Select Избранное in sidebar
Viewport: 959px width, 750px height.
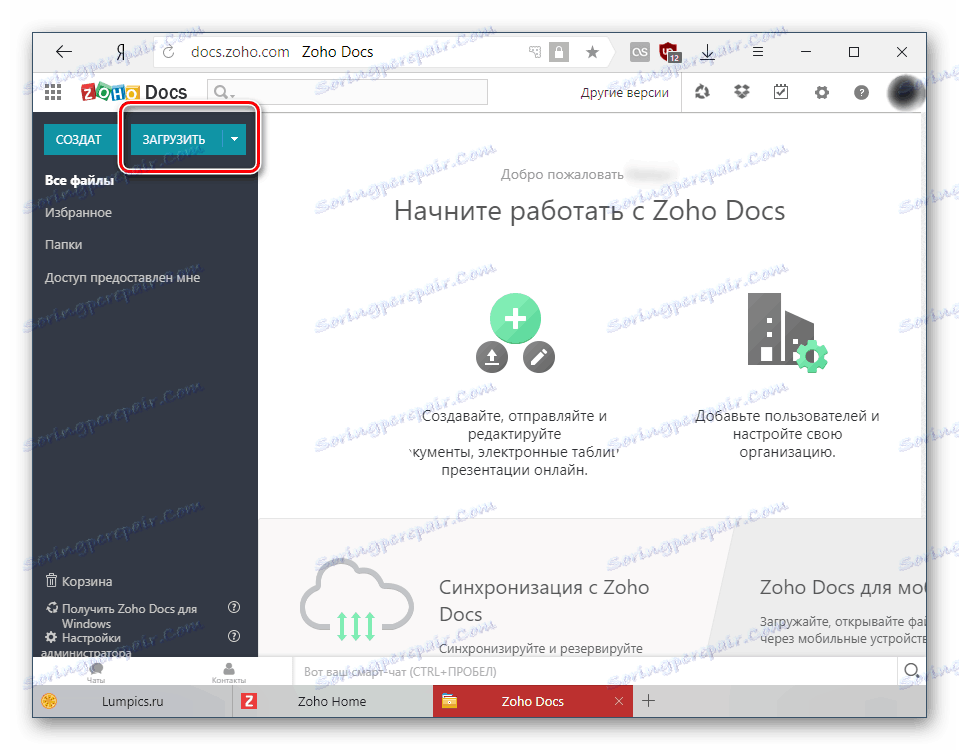tap(78, 212)
